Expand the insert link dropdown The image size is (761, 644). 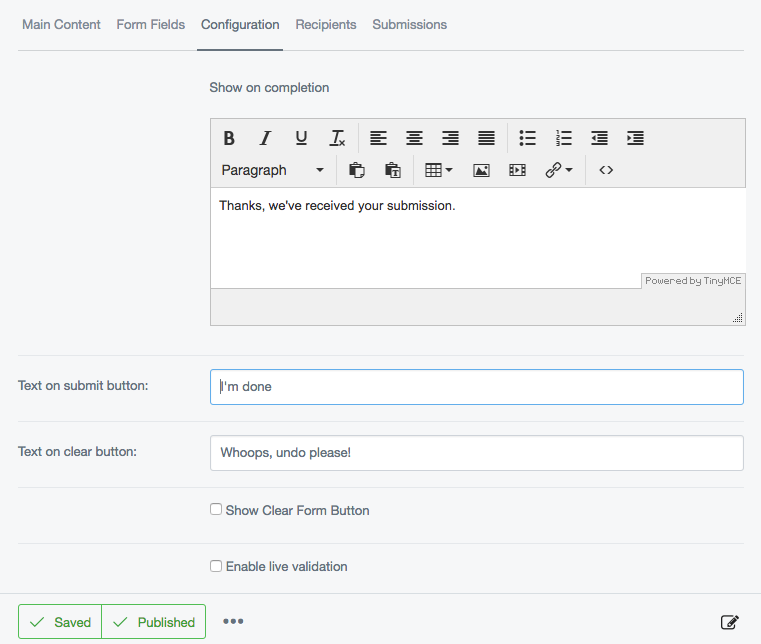click(559, 170)
